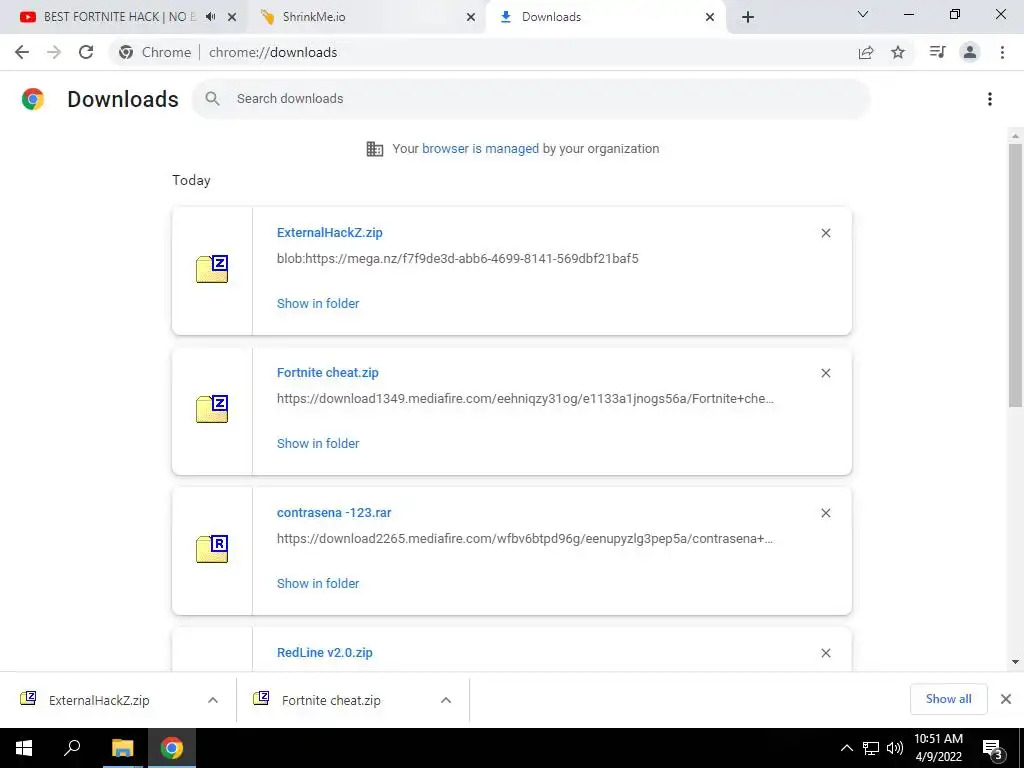Click the forward navigation arrow
Screen dimensions: 1024x768
pyautogui.click(x=54, y=52)
